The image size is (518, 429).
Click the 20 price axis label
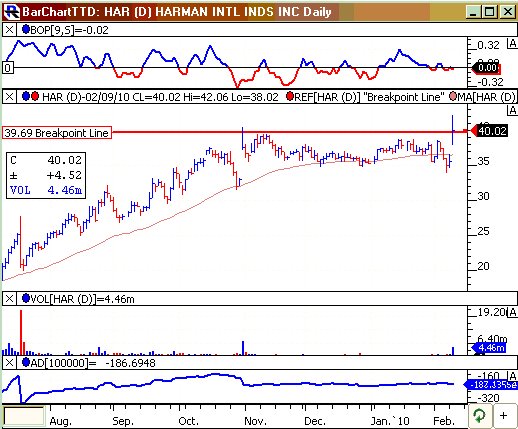click(483, 266)
